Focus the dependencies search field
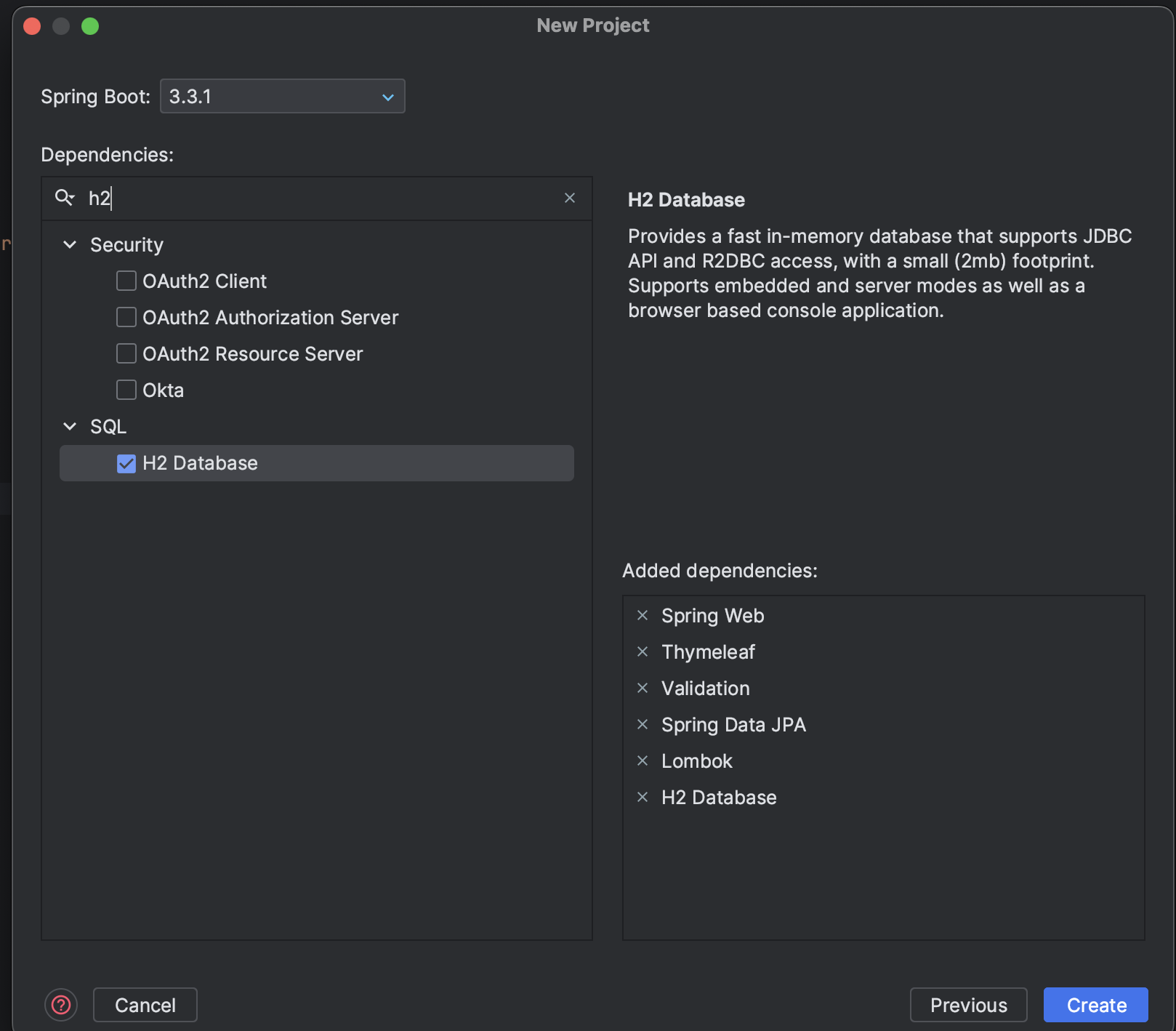This screenshot has height=1031, width=1176. [327, 198]
